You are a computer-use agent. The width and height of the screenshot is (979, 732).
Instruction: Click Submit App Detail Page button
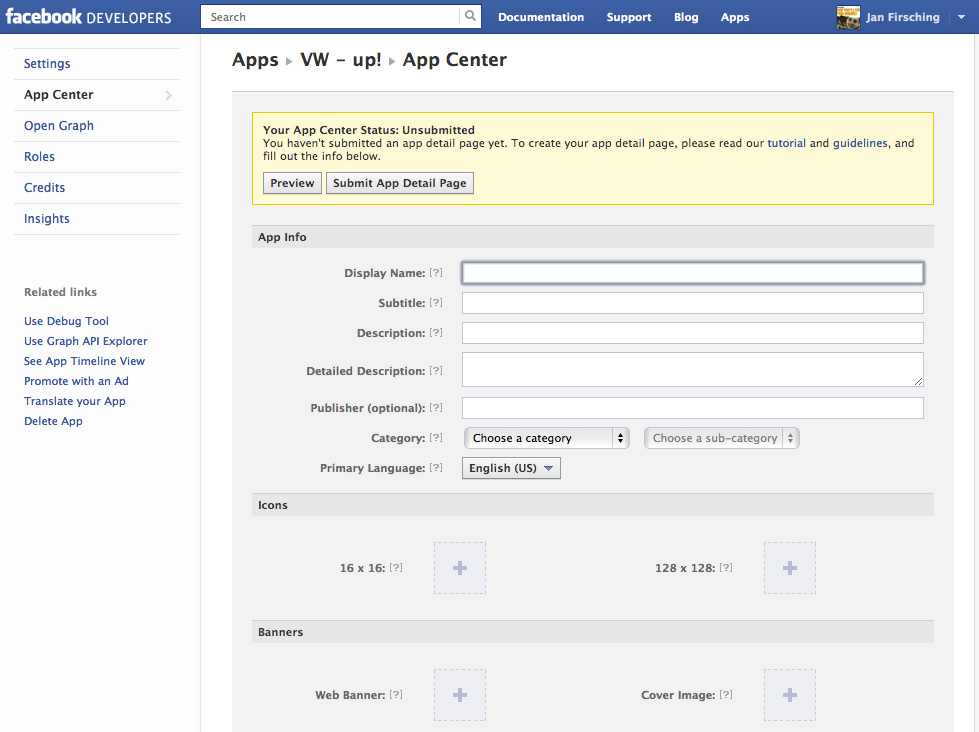click(x=400, y=183)
